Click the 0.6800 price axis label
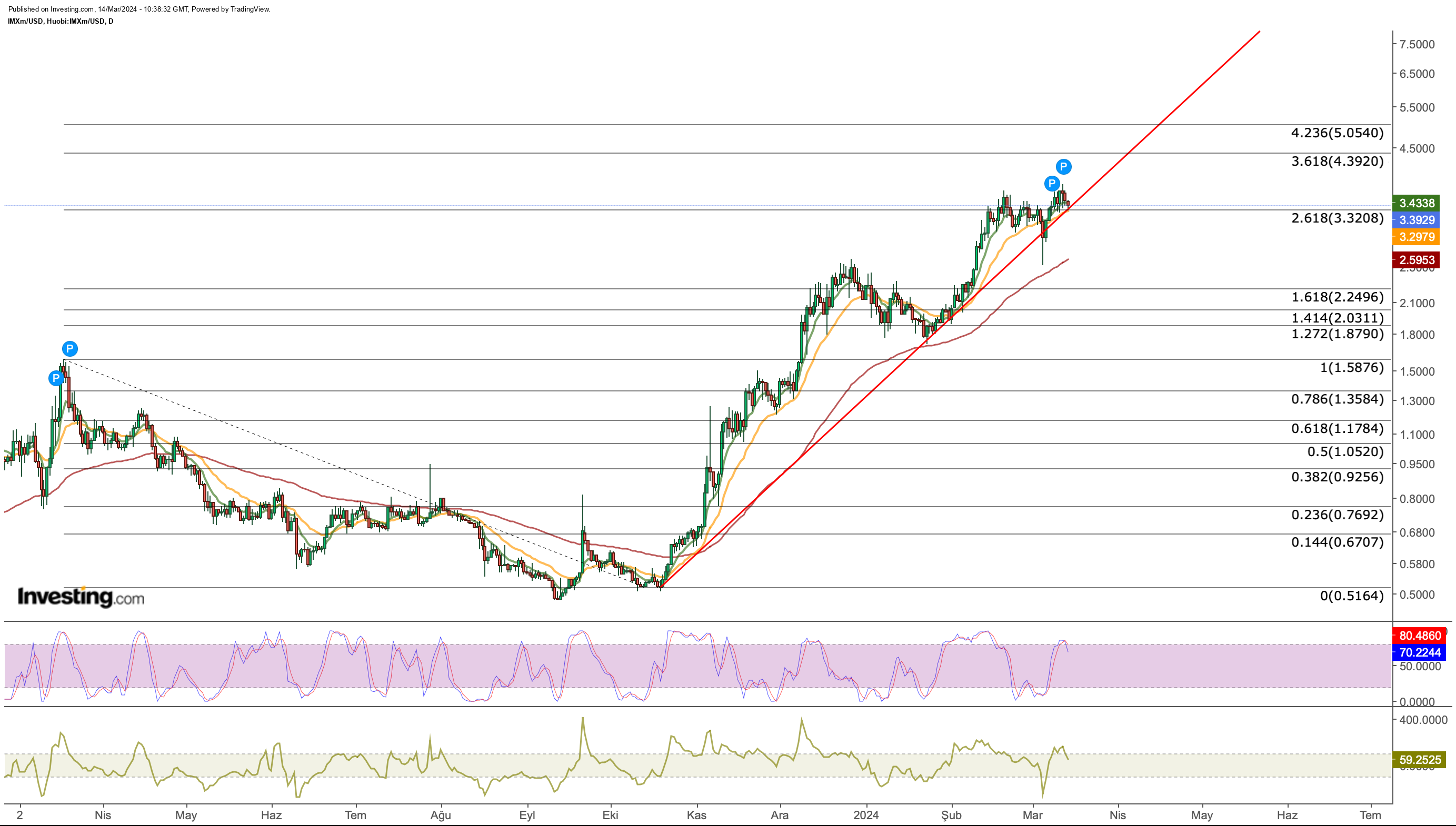Screen dimensions: 1456x826 [x=1417, y=533]
